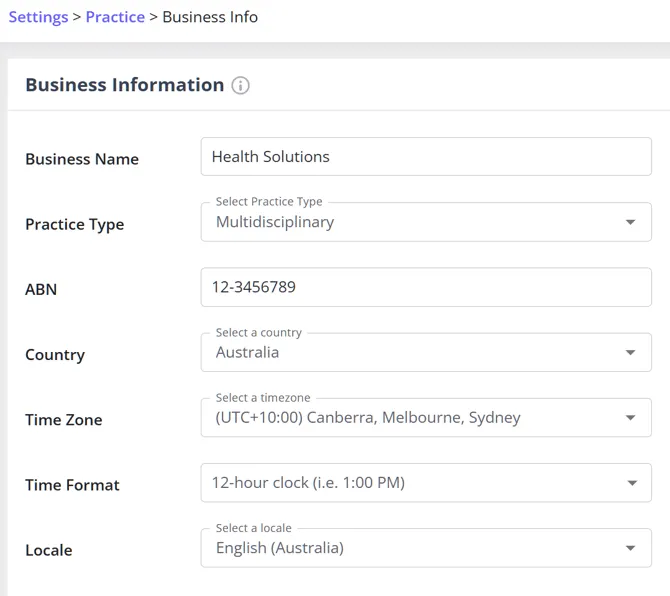Click the Business Name label

[82, 159]
